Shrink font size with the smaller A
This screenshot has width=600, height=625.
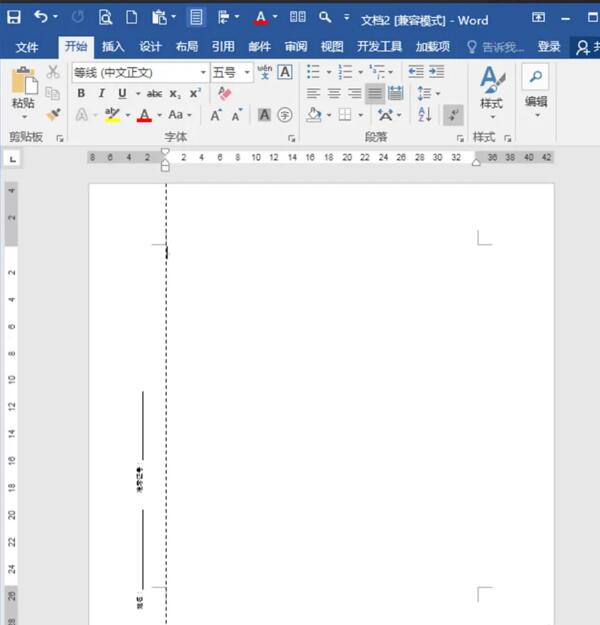237,115
